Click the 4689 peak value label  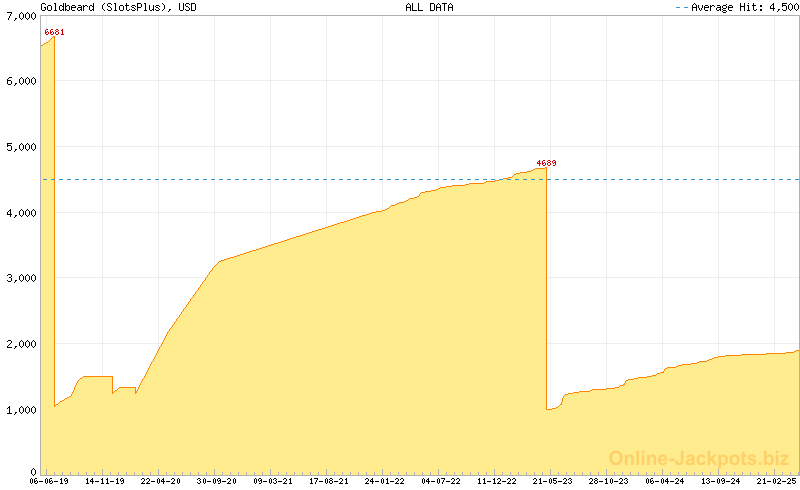pos(546,163)
